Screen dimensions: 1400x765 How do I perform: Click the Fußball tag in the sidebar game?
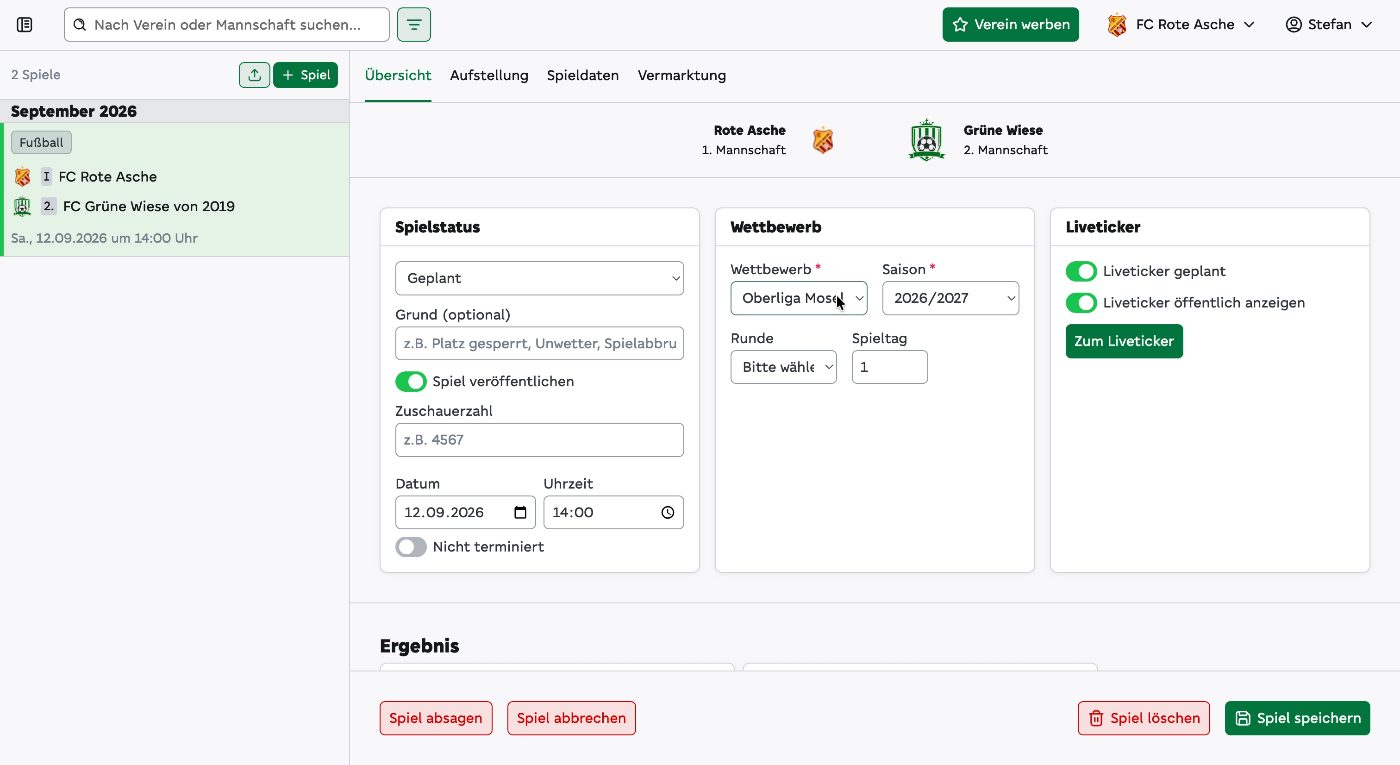41,143
